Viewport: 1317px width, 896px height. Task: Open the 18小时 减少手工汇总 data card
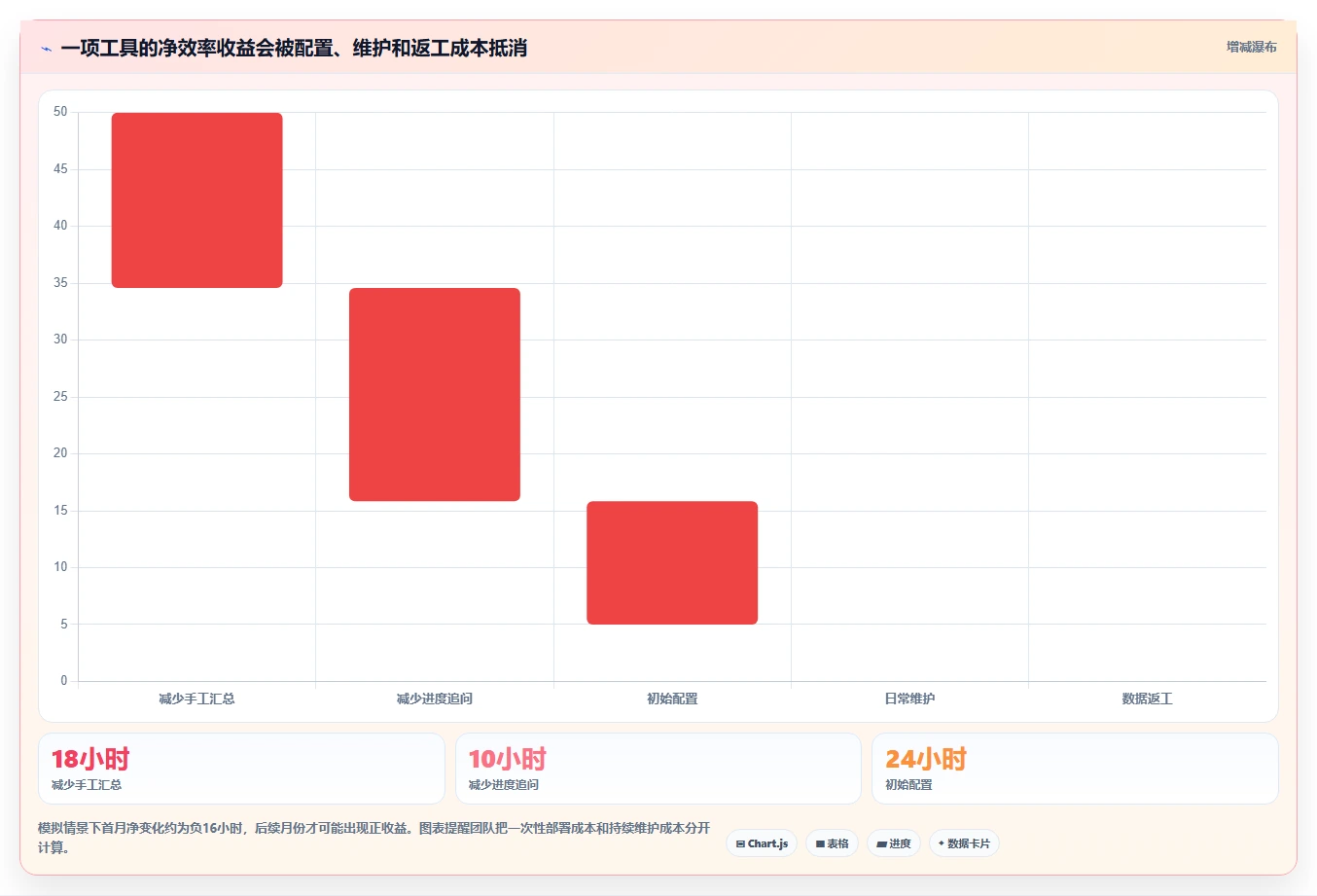click(241, 769)
